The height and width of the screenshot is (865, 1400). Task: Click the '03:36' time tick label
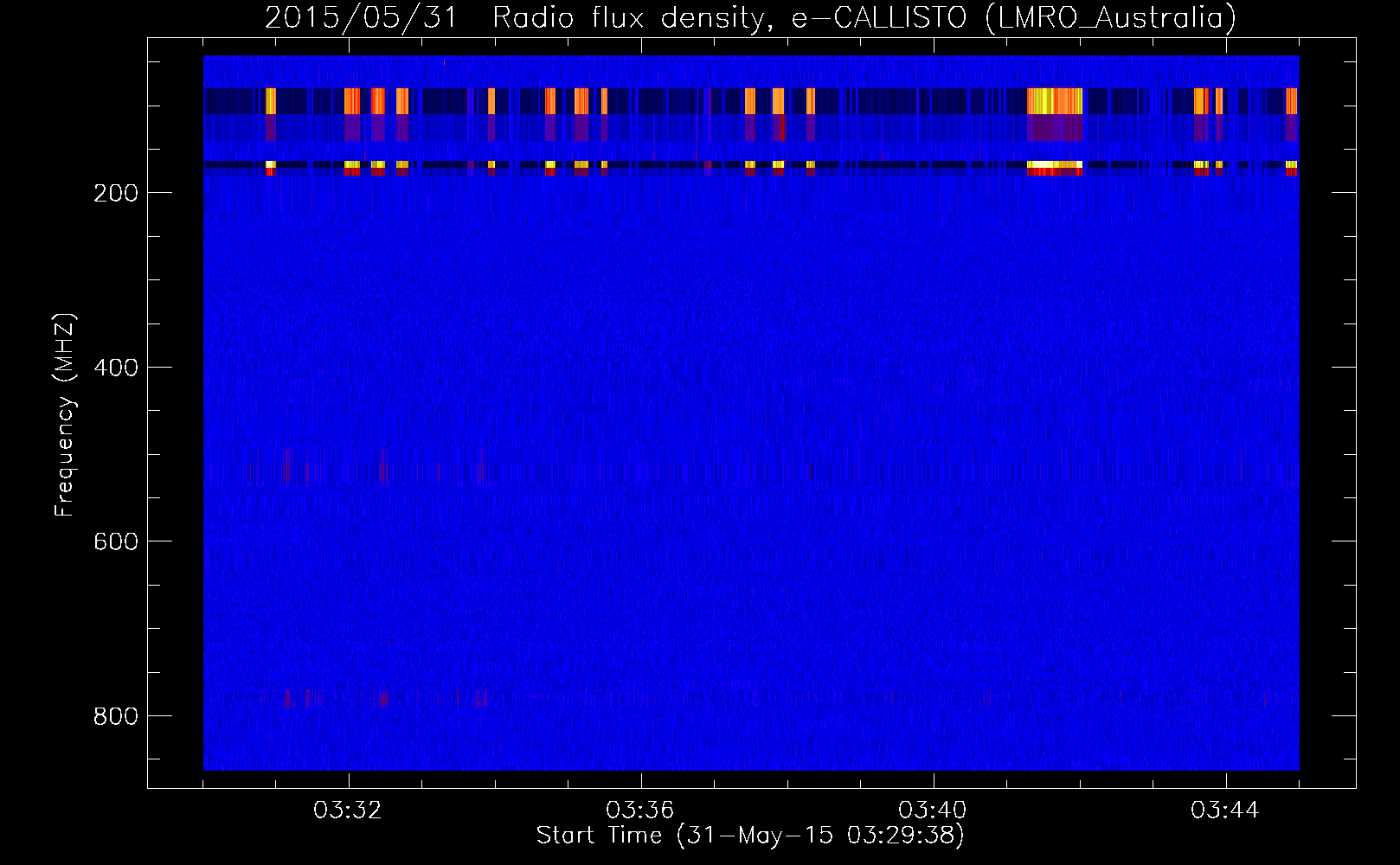(640, 811)
